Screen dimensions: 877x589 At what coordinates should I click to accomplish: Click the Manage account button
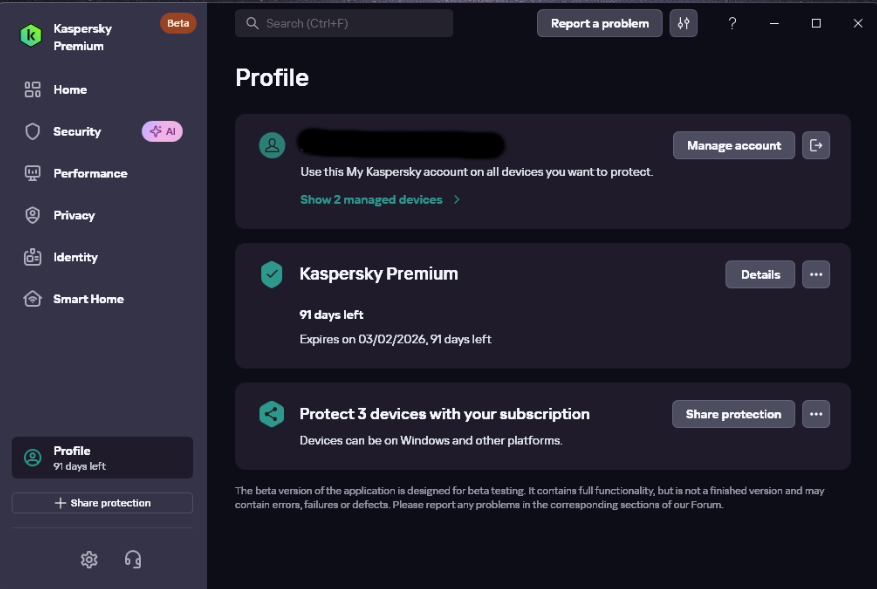pos(733,145)
